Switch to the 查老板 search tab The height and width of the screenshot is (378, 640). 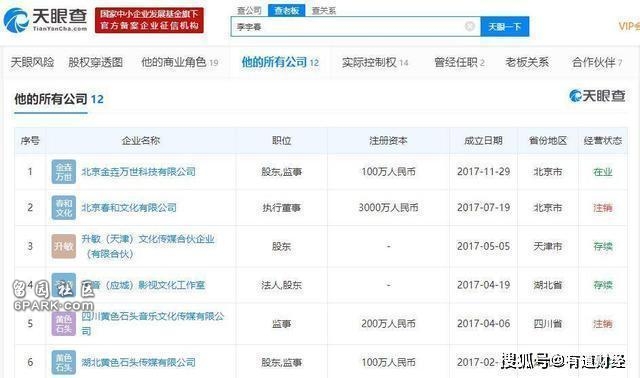287,10
